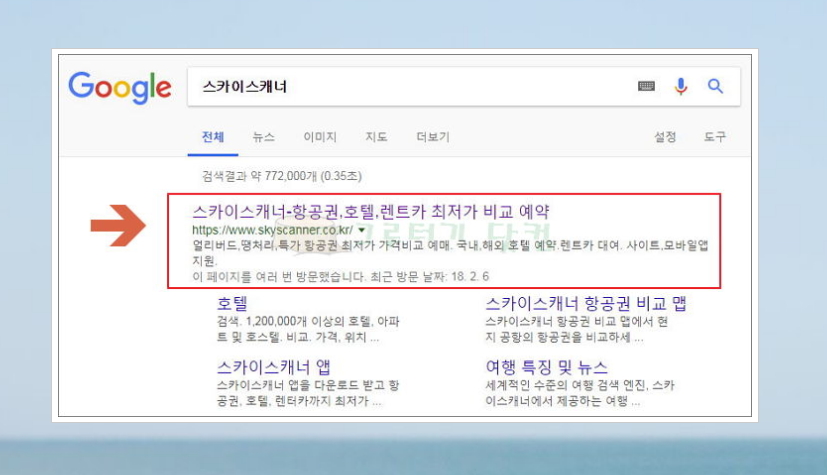This screenshot has width=827, height=475.
Task: Open the 지도 tab
Action: point(376,137)
